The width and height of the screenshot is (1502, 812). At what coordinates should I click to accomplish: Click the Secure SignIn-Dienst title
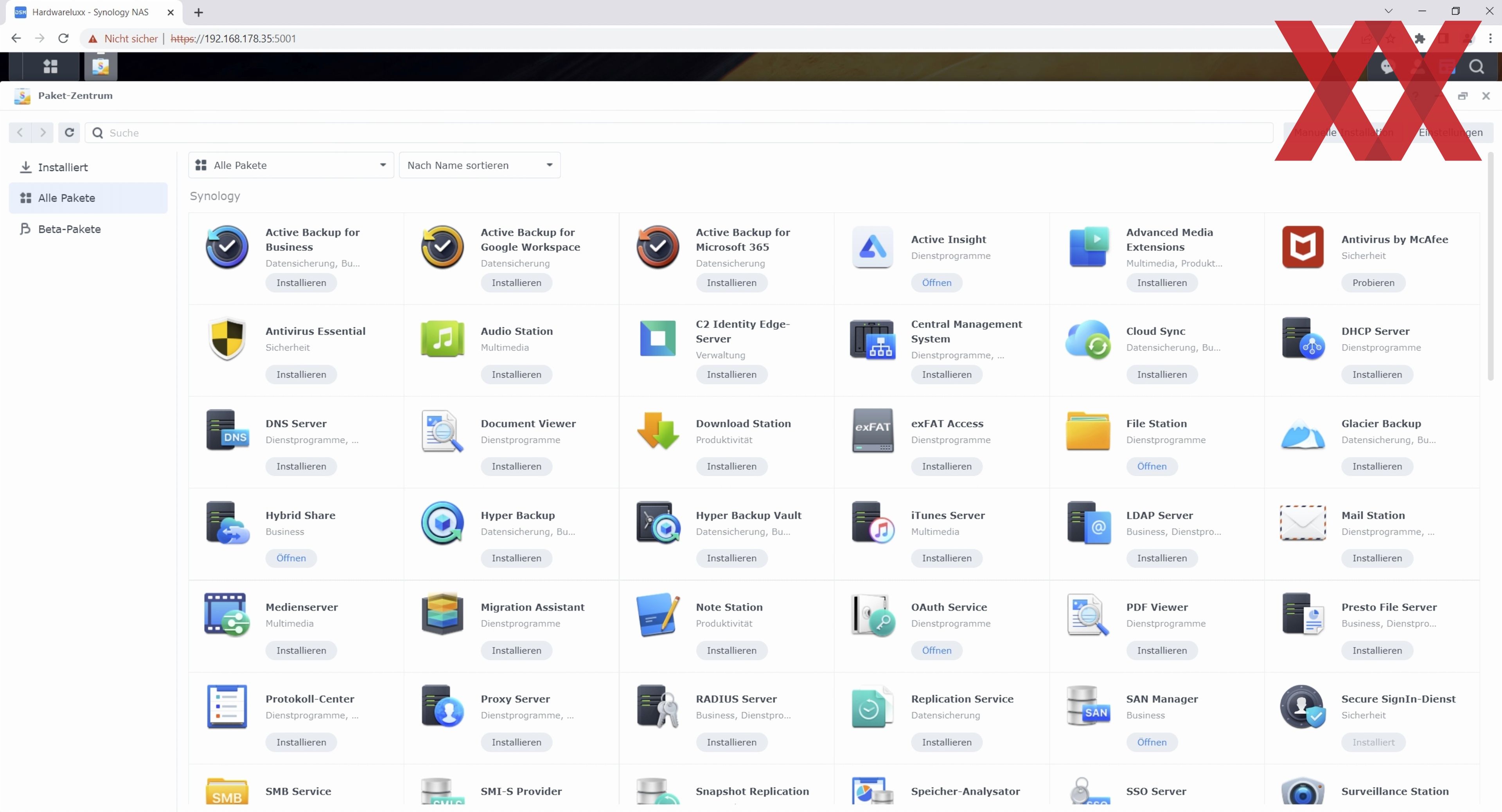coord(1398,699)
